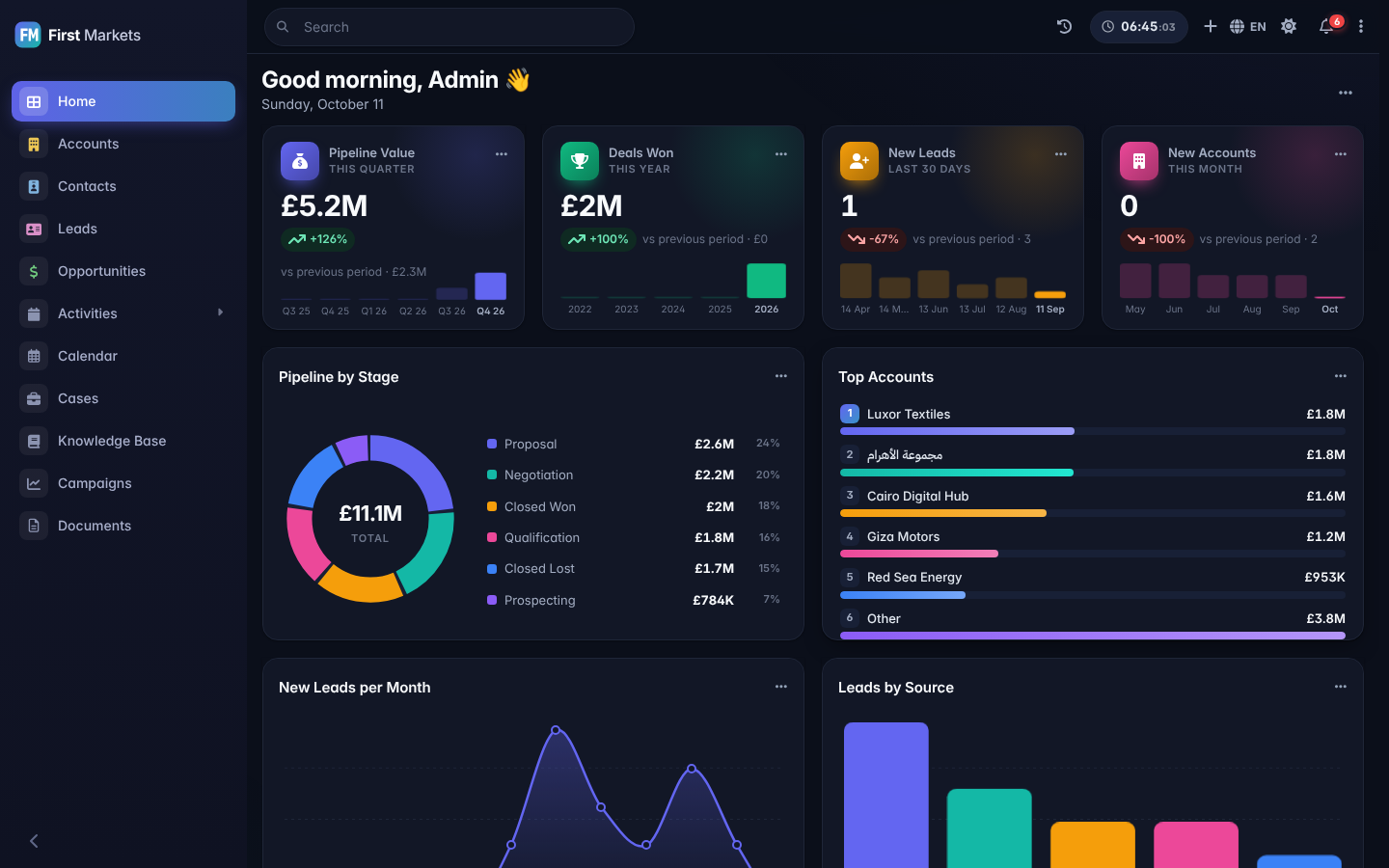Open the Luxor Textiles account row
1389x868 pixels.
tap(1093, 420)
